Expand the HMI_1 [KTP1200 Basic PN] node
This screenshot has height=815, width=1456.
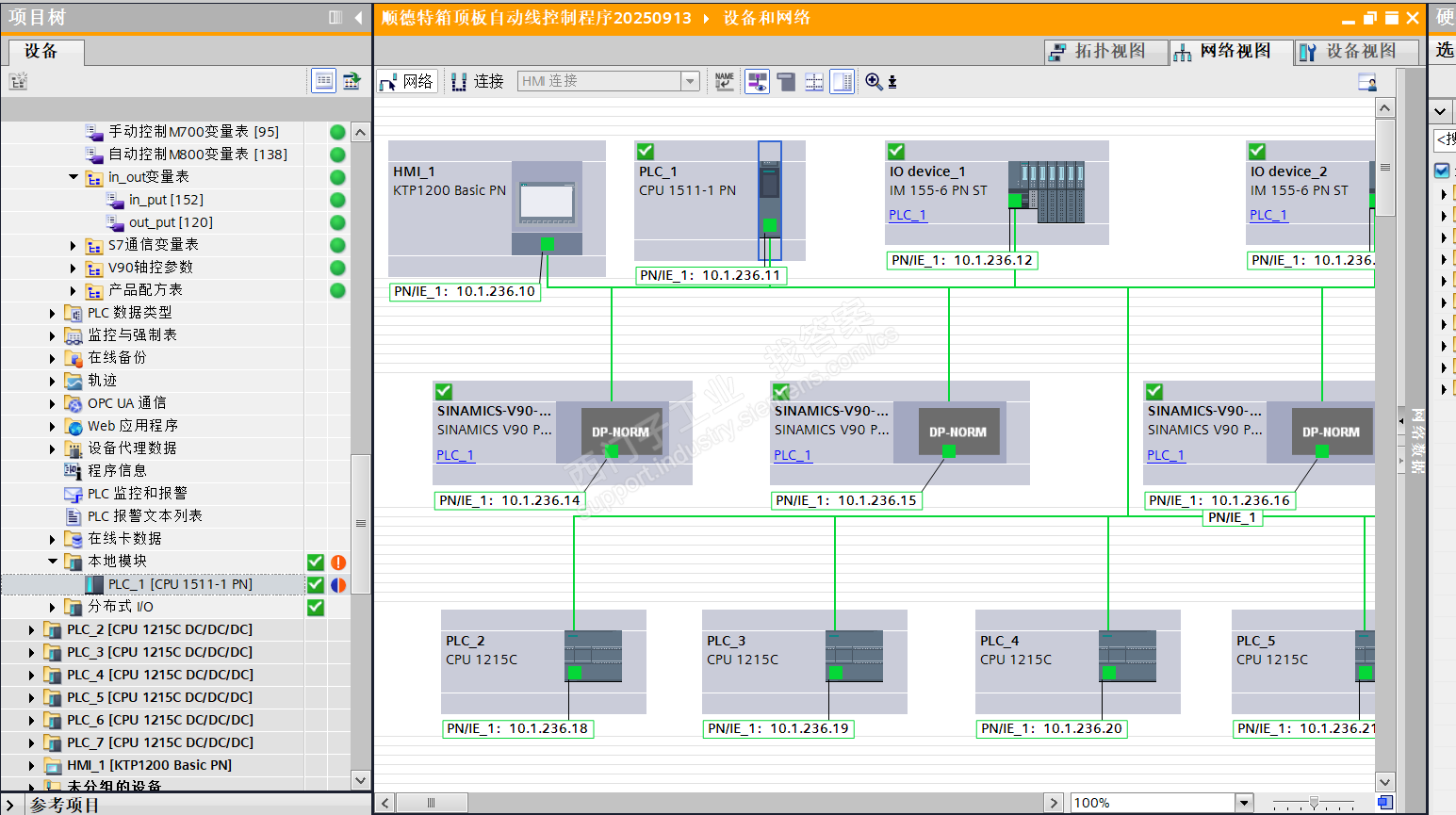(32, 765)
